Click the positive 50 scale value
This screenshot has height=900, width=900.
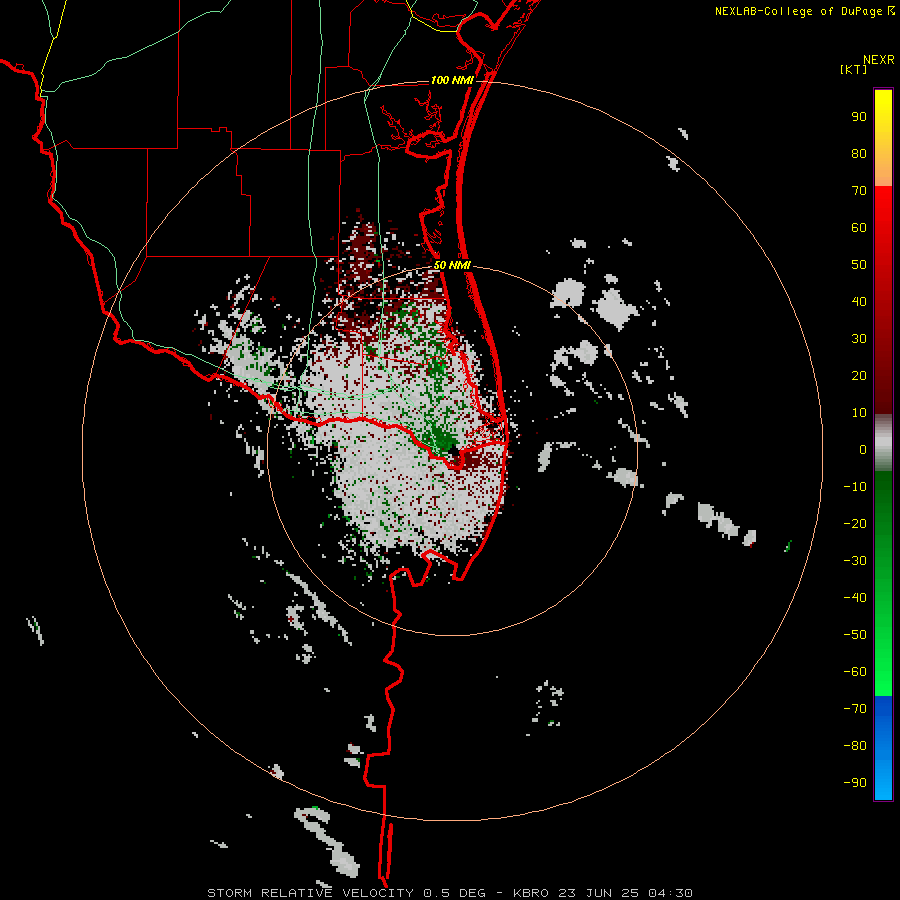(859, 265)
